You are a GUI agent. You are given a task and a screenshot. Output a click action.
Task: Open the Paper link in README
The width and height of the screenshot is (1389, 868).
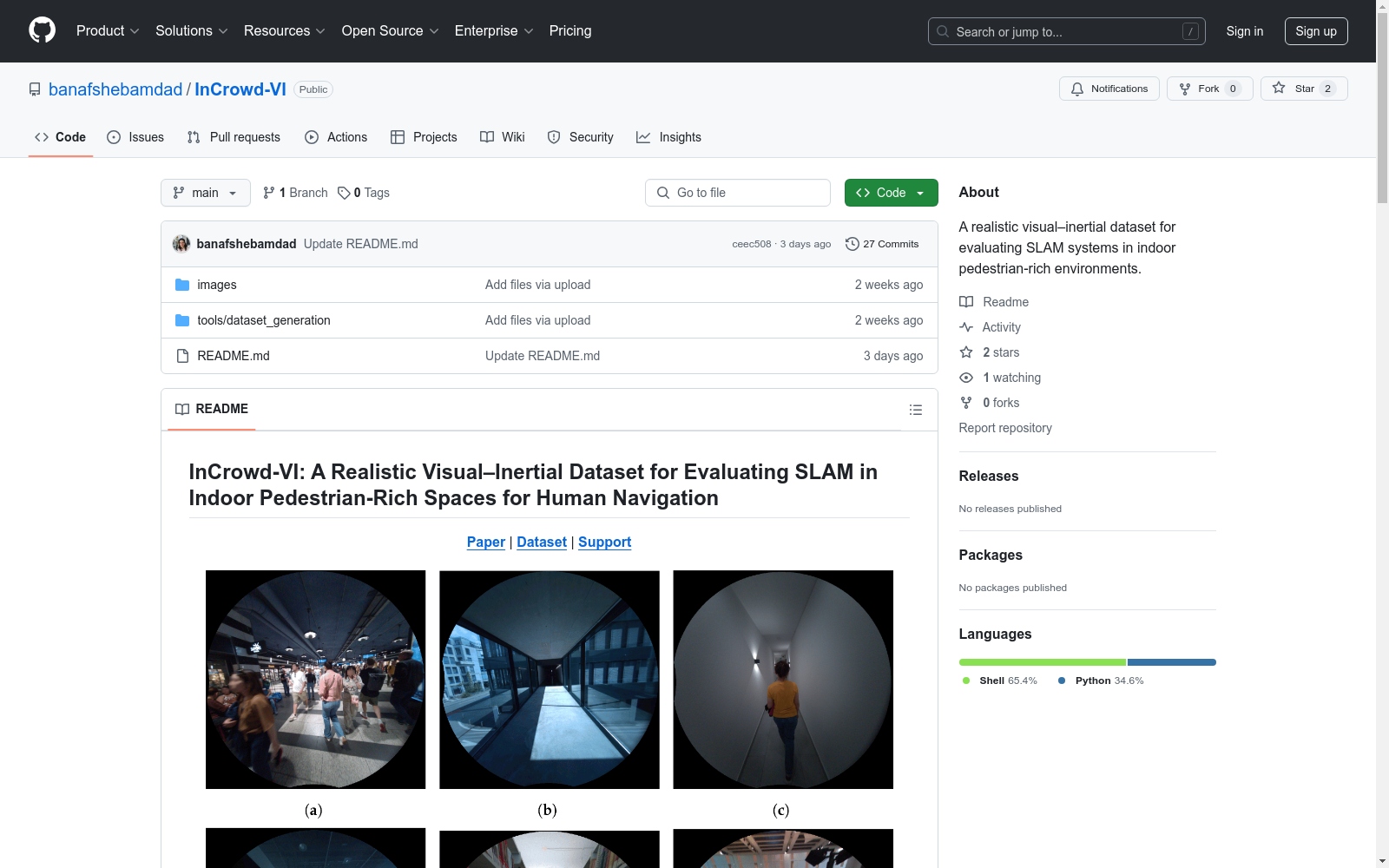coord(486,542)
